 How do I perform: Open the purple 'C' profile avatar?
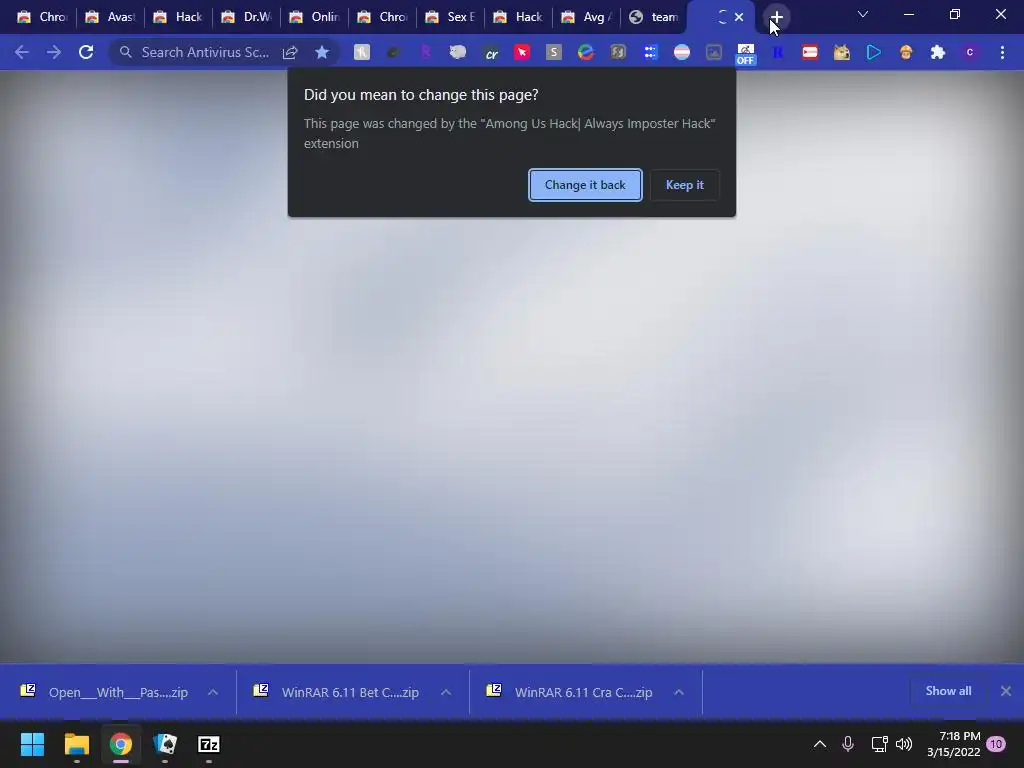tap(970, 52)
